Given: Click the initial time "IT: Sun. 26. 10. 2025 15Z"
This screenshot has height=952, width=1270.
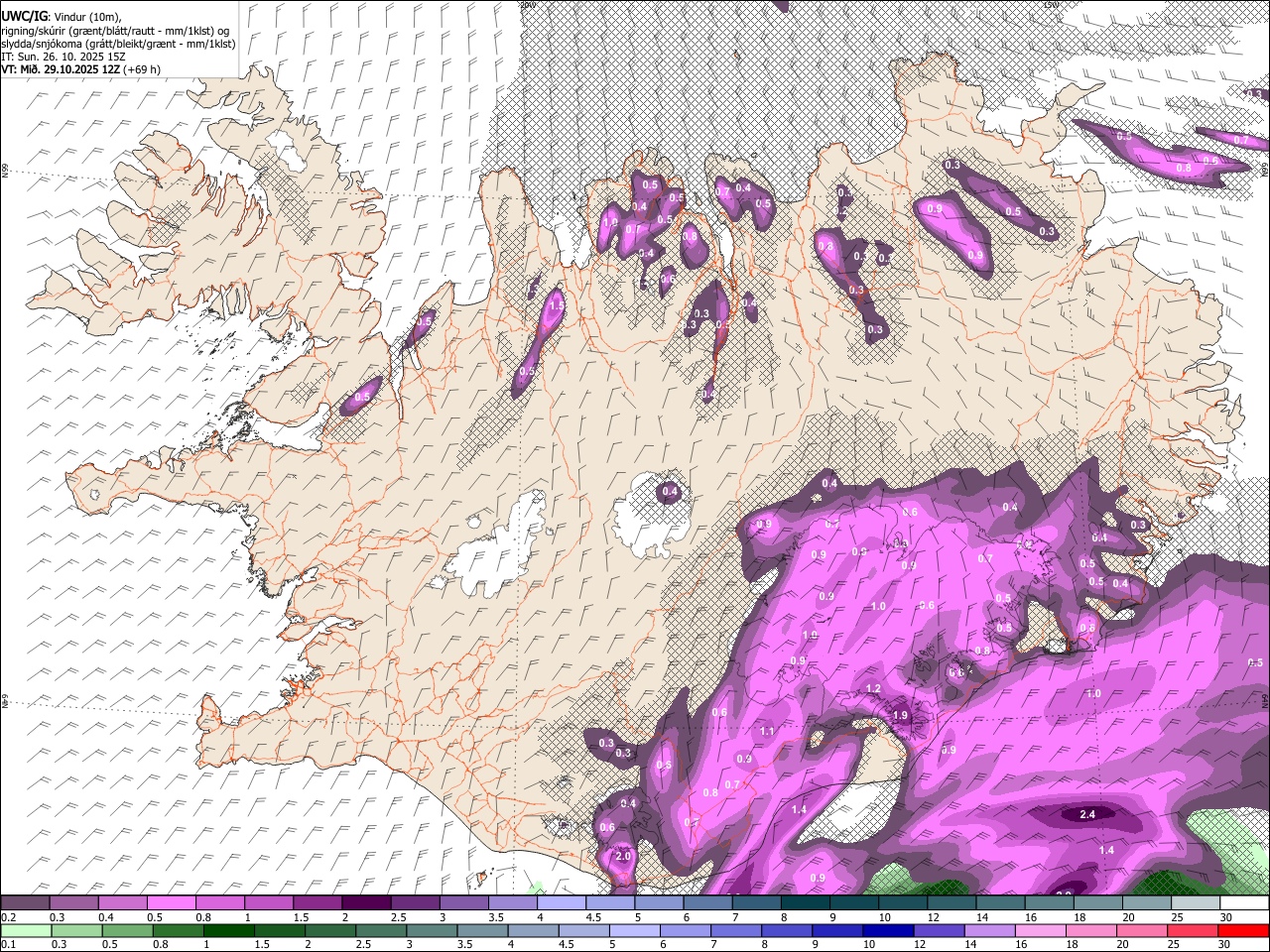Looking at the screenshot, I should [65, 57].
